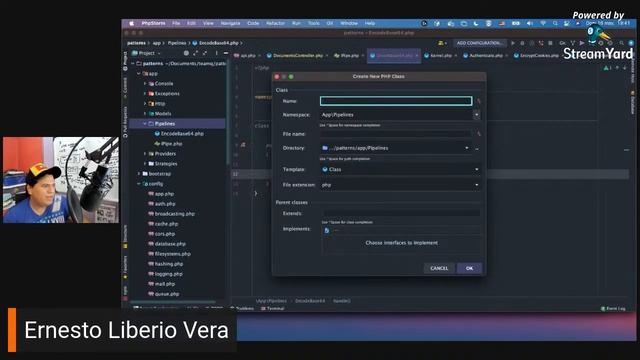Collapse the Pipelines folder

(145, 124)
